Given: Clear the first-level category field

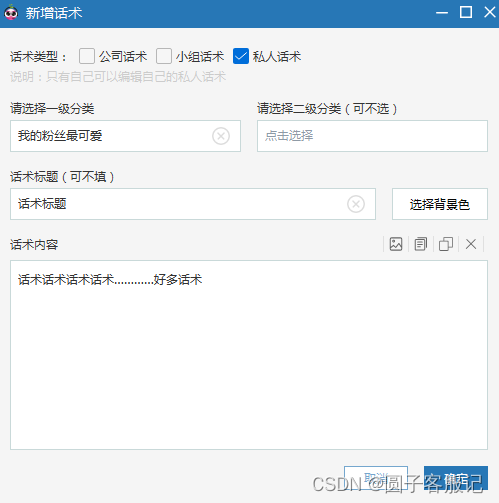Looking at the screenshot, I should [221, 136].
